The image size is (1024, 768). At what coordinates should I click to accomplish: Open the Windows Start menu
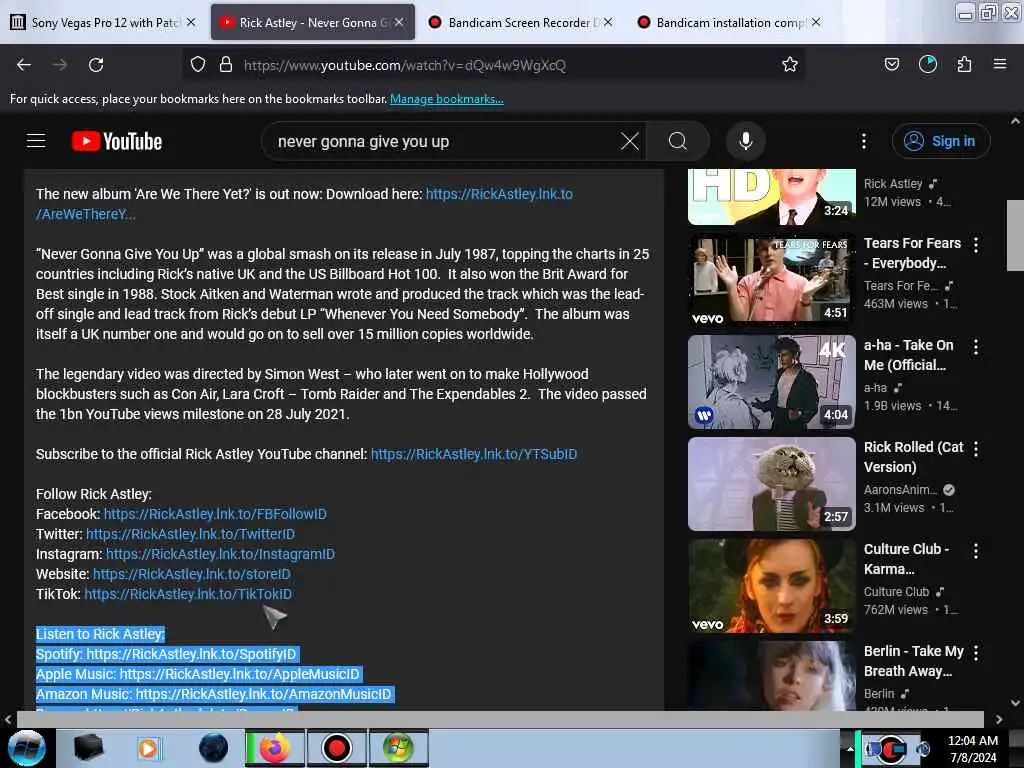26,748
